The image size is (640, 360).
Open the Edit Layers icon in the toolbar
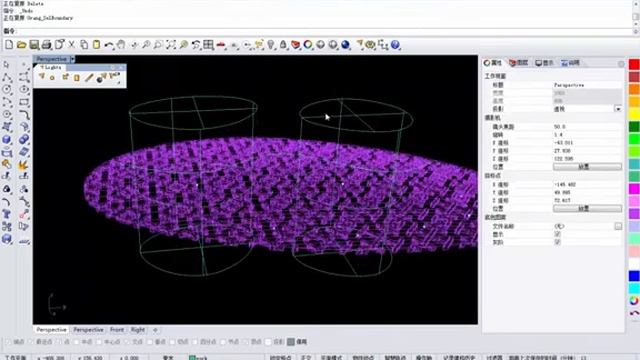coord(296,45)
